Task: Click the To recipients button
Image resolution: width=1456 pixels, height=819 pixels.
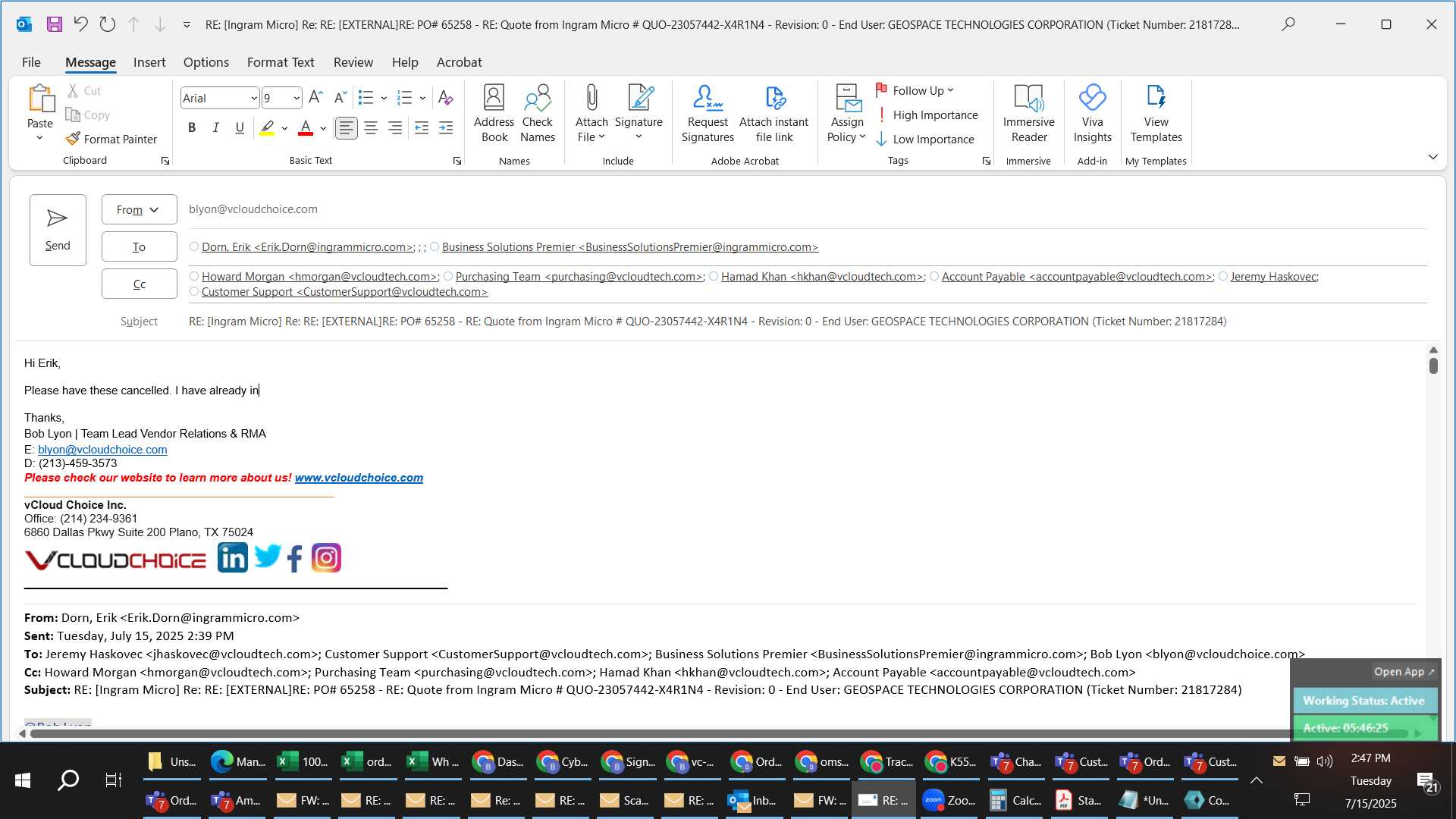Action: tap(139, 247)
